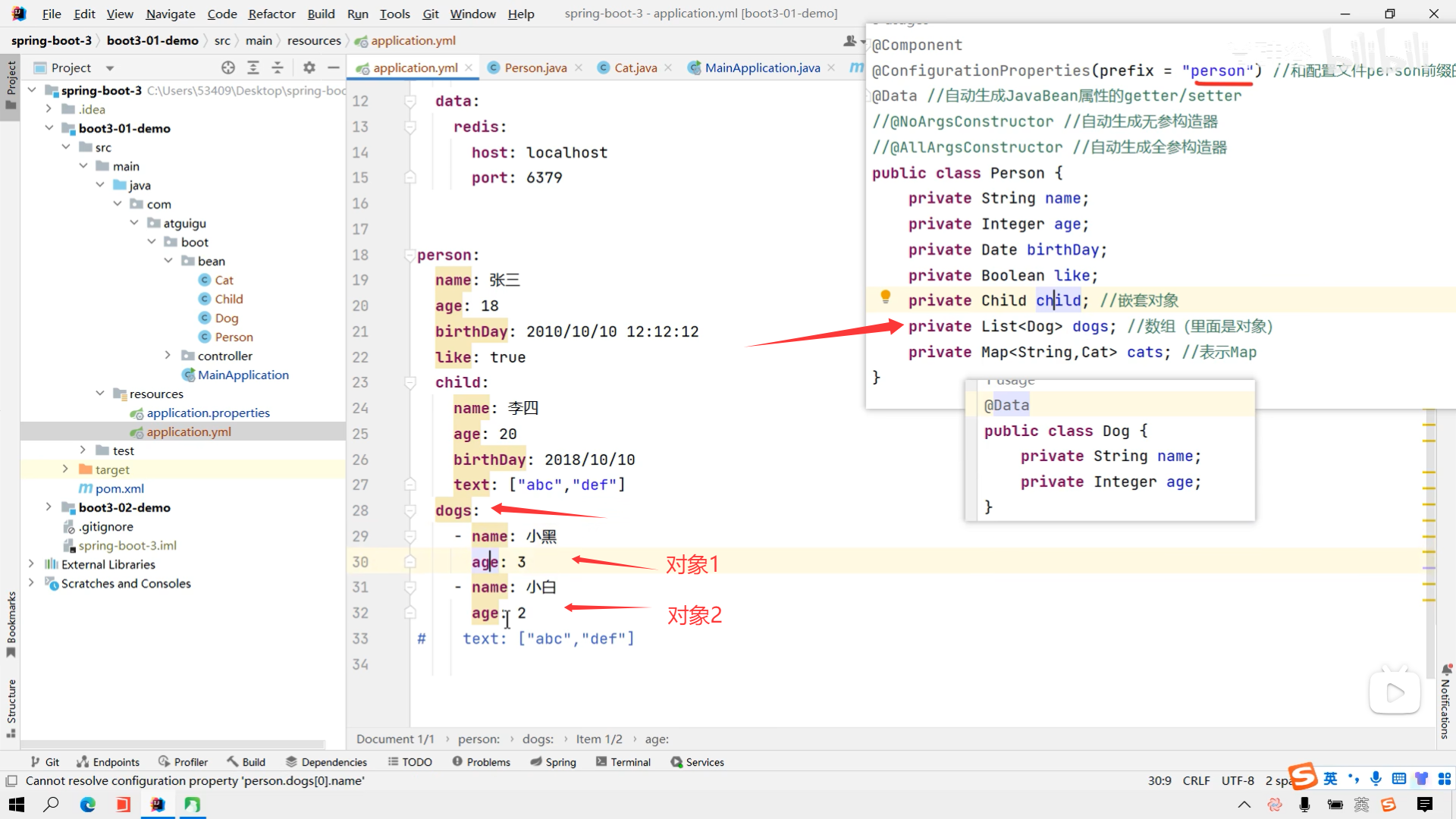Image resolution: width=1456 pixels, height=819 pixels.
Task: Open Microsoft Edge from taskbar
Action: point(88,805)
